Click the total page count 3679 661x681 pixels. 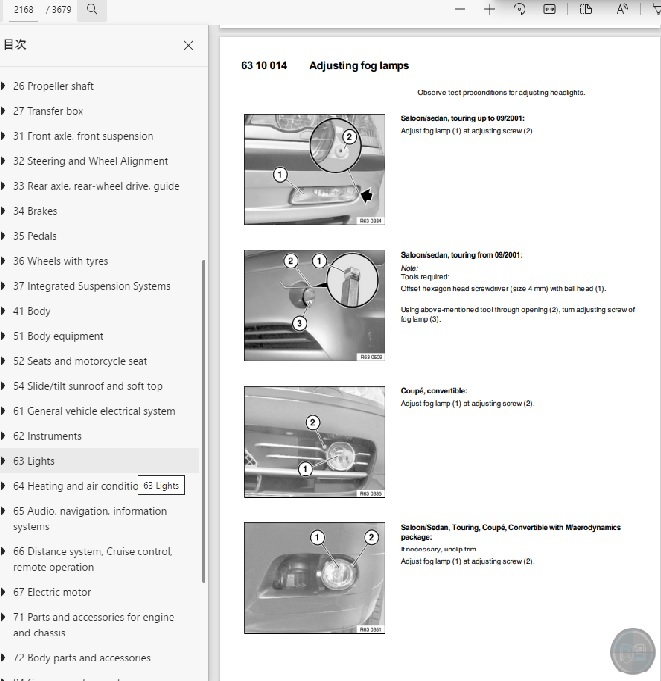coord(61,10)
